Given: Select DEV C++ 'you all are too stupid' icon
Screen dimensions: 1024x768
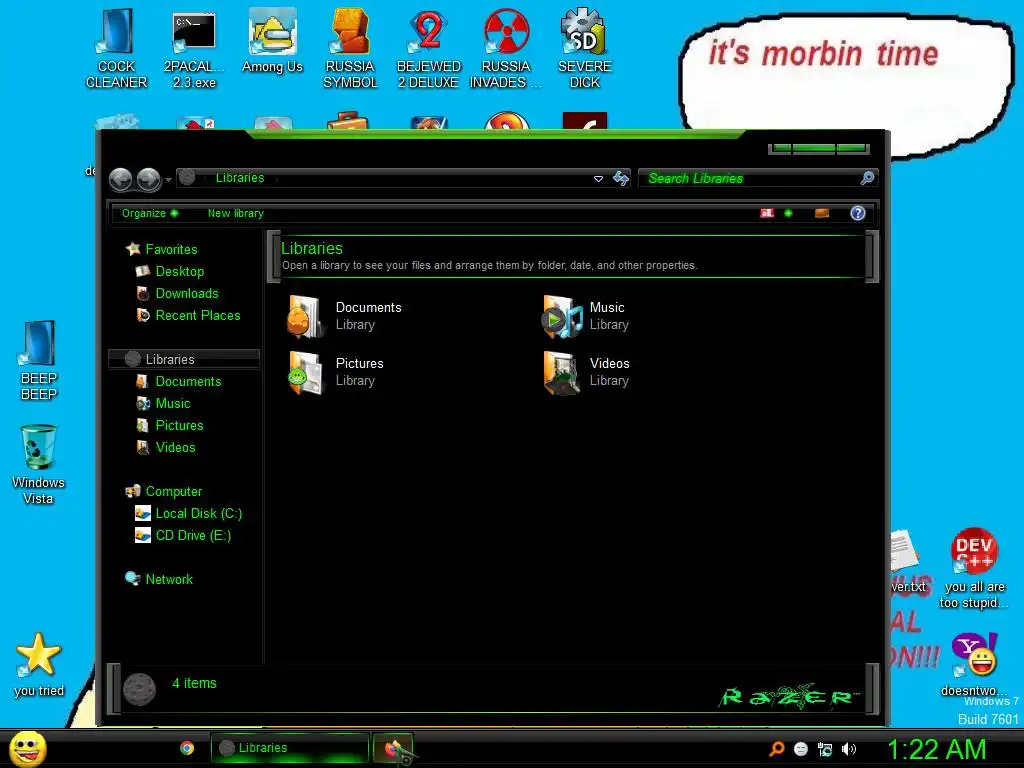Looking at the screenshot, I should [974, 569].
